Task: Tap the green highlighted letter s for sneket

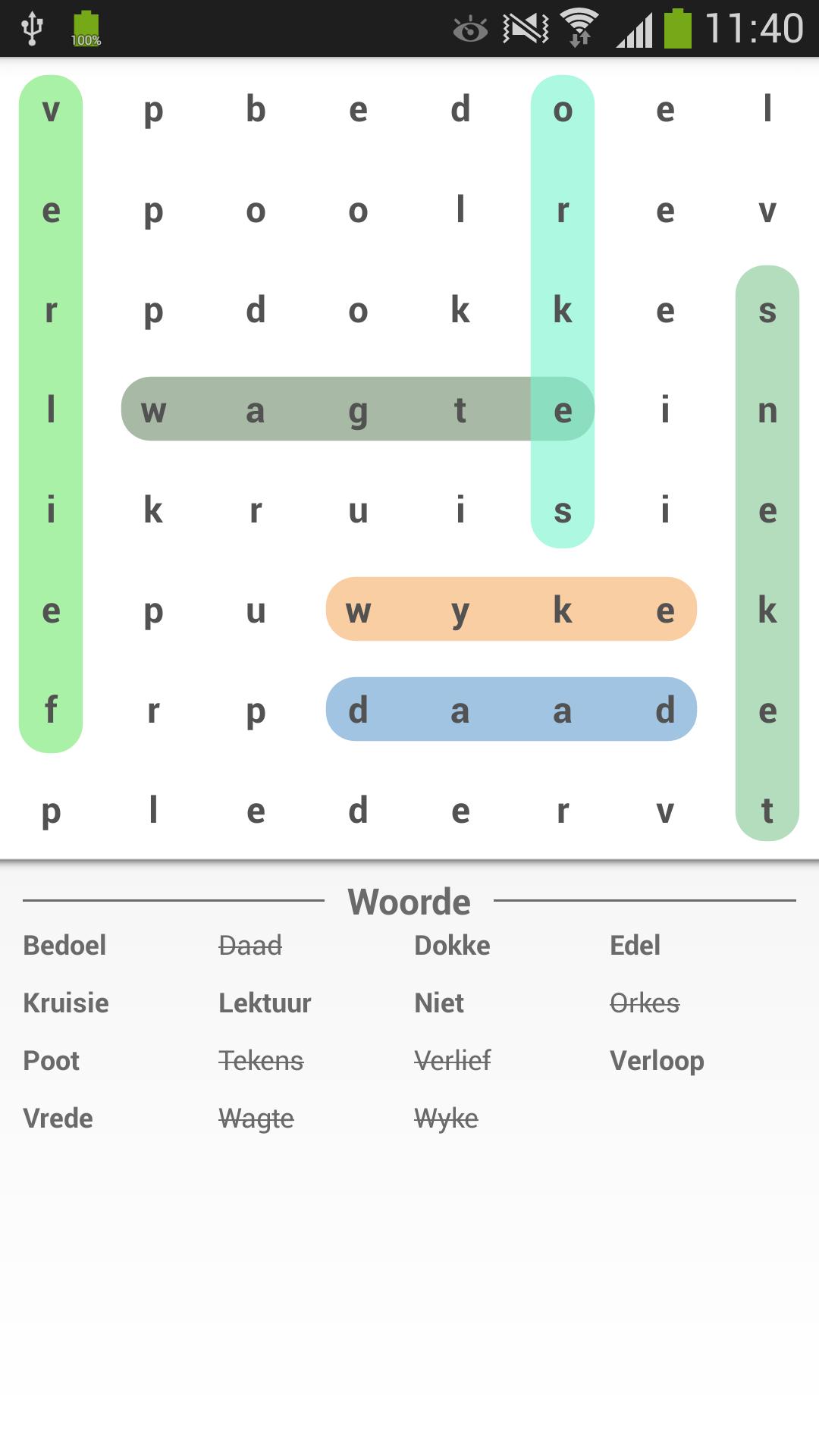Action: click(x=767, y=311)
